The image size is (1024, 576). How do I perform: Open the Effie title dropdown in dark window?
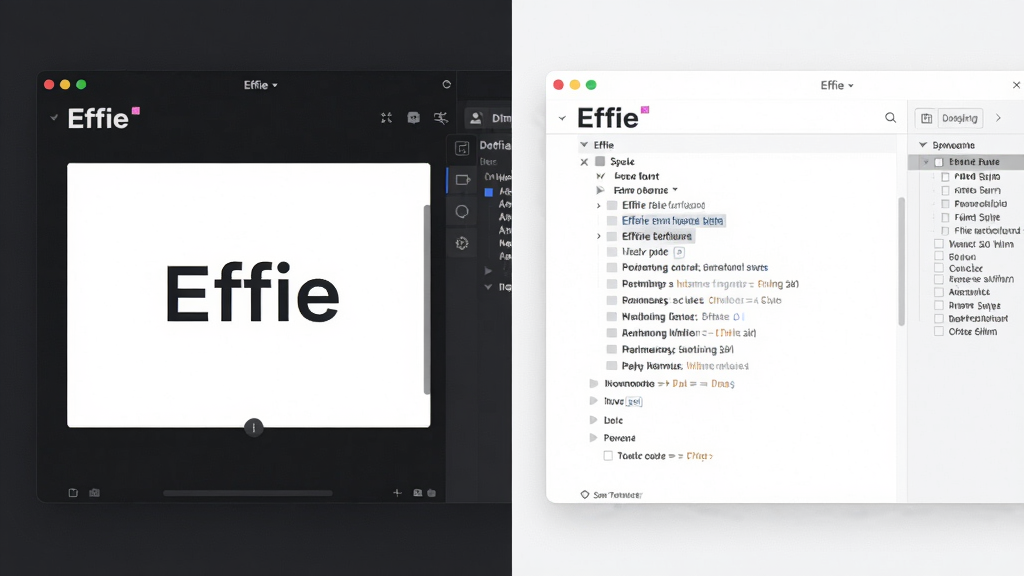coord(261,85)
